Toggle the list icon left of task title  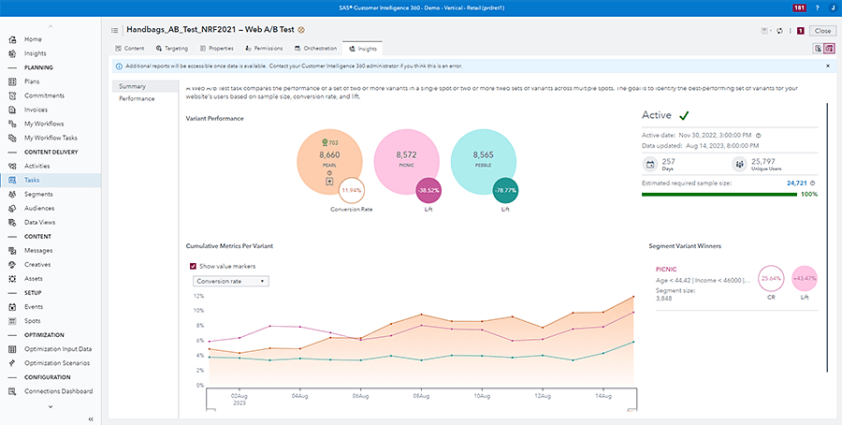point(114,31)
